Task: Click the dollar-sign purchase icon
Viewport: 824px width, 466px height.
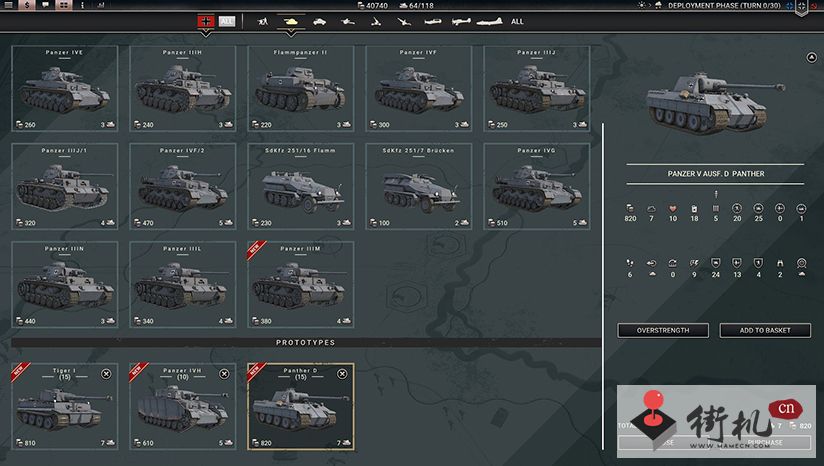Action: (x=27, y=5)
